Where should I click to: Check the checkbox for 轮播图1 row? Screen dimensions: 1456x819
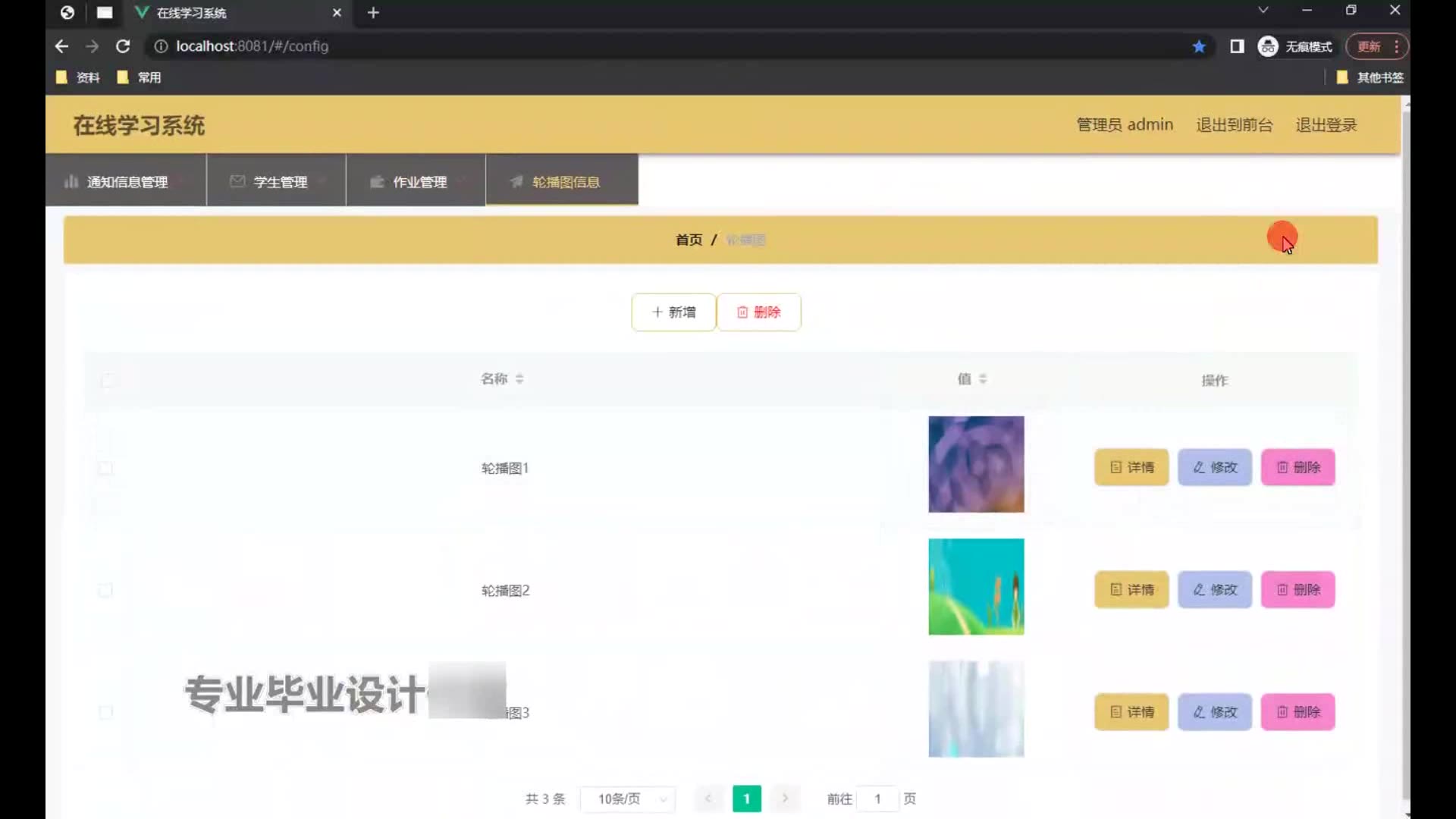106,468
